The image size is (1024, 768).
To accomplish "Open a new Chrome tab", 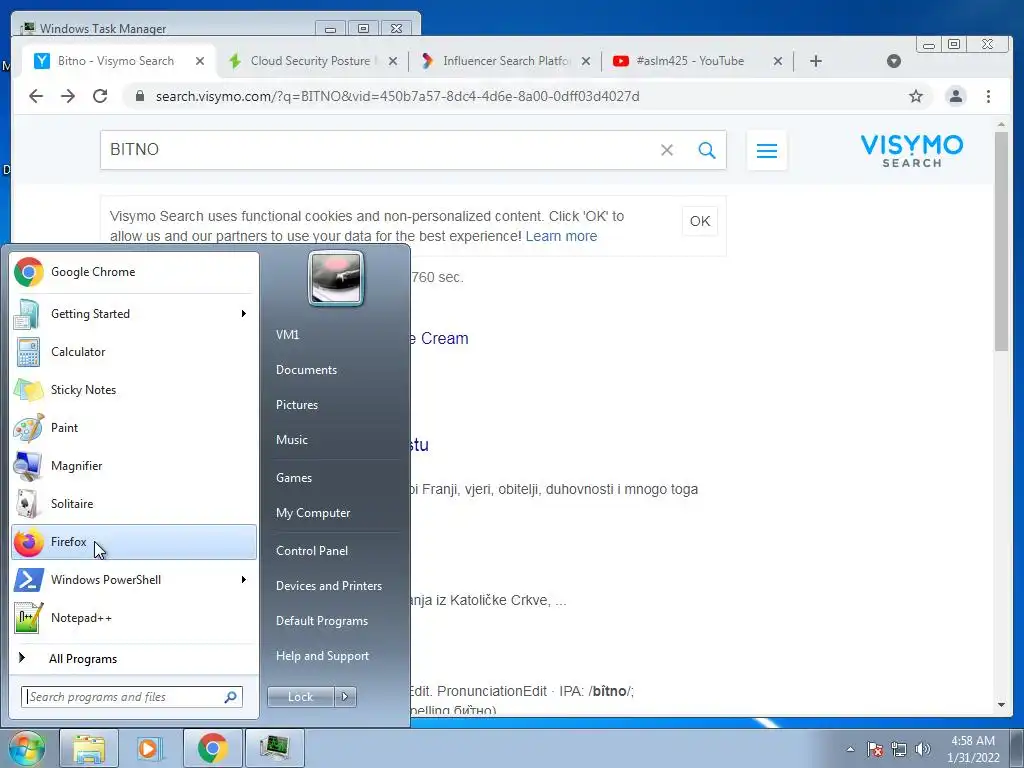I will pyautogui.click(x=816, y=61).
